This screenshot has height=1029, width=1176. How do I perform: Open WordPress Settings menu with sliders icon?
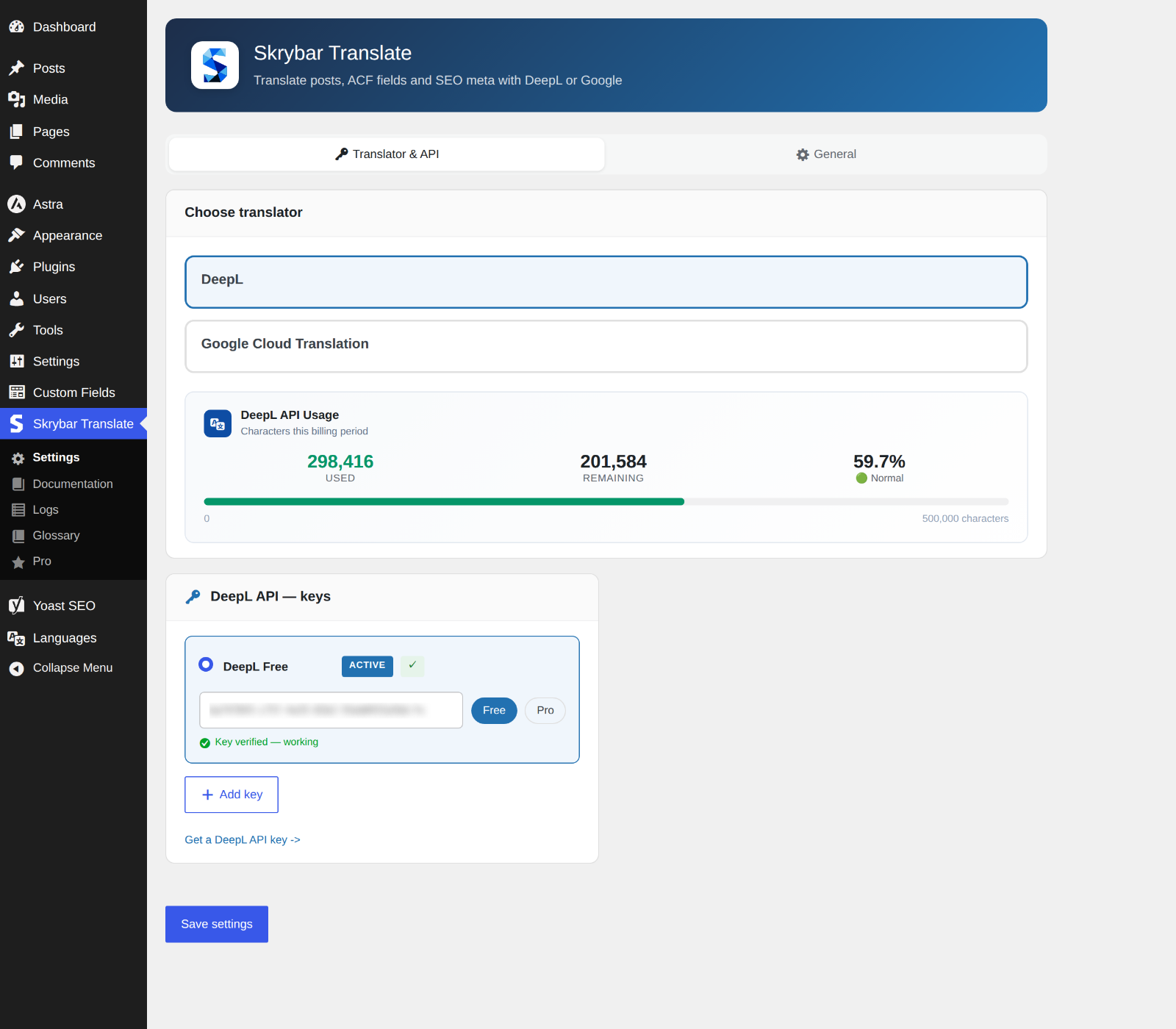tap(16, 361)
